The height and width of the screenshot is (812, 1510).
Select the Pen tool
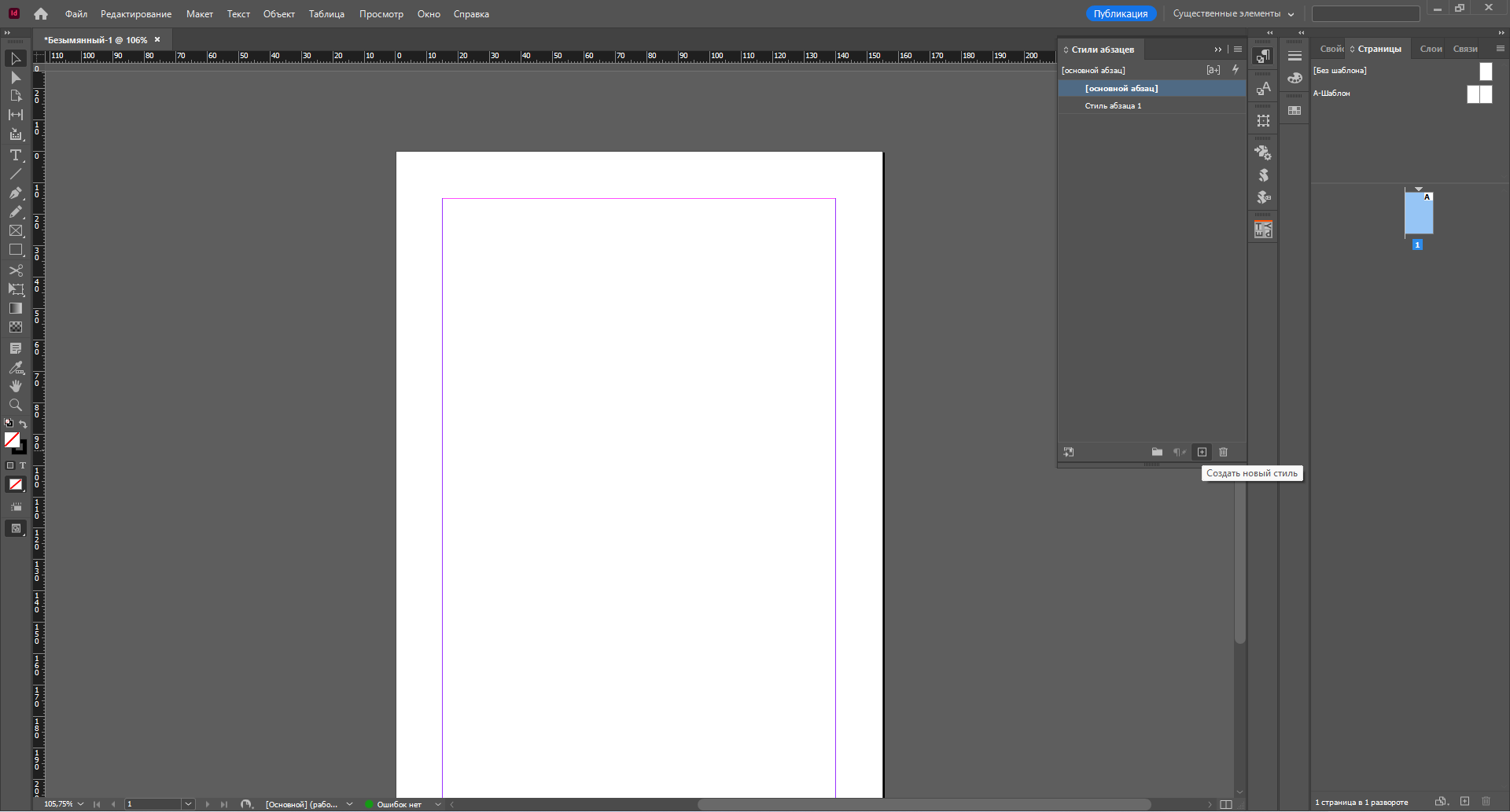(15, 193)
